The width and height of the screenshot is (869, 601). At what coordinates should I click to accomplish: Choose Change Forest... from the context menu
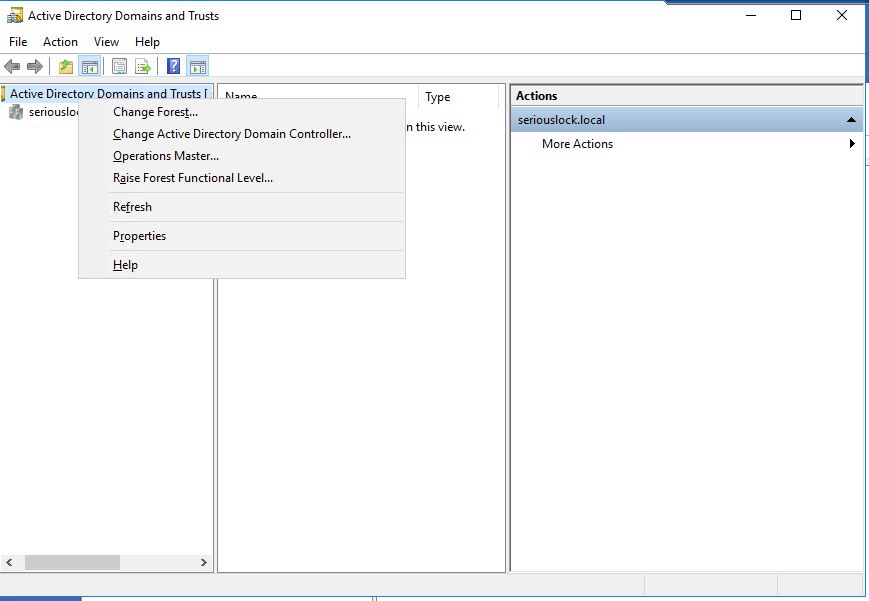(x=242, y=112)
